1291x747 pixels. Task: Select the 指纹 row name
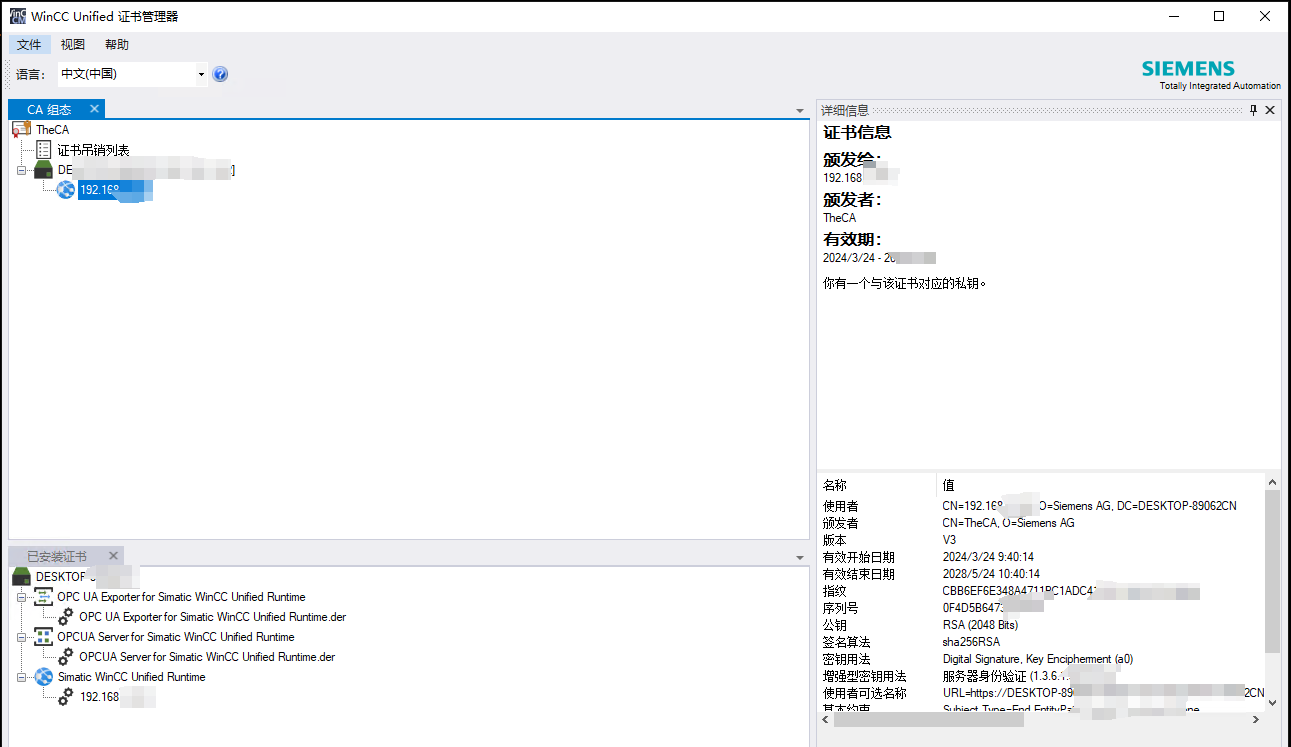coord(835,591)
